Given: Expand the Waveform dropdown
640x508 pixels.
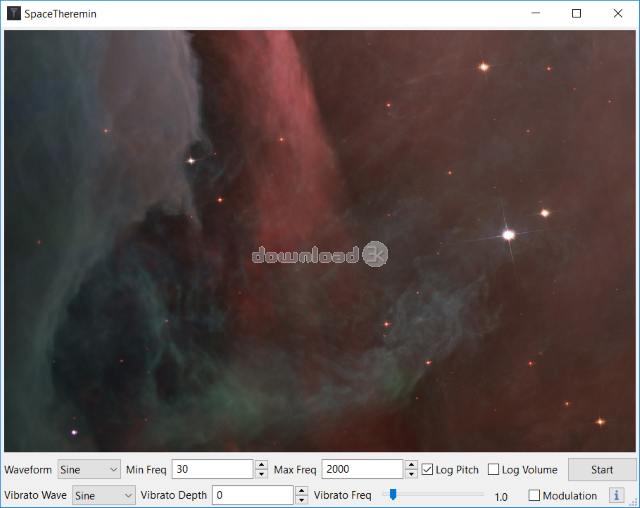Looking at the screenshot, I should tap(89, 469).
